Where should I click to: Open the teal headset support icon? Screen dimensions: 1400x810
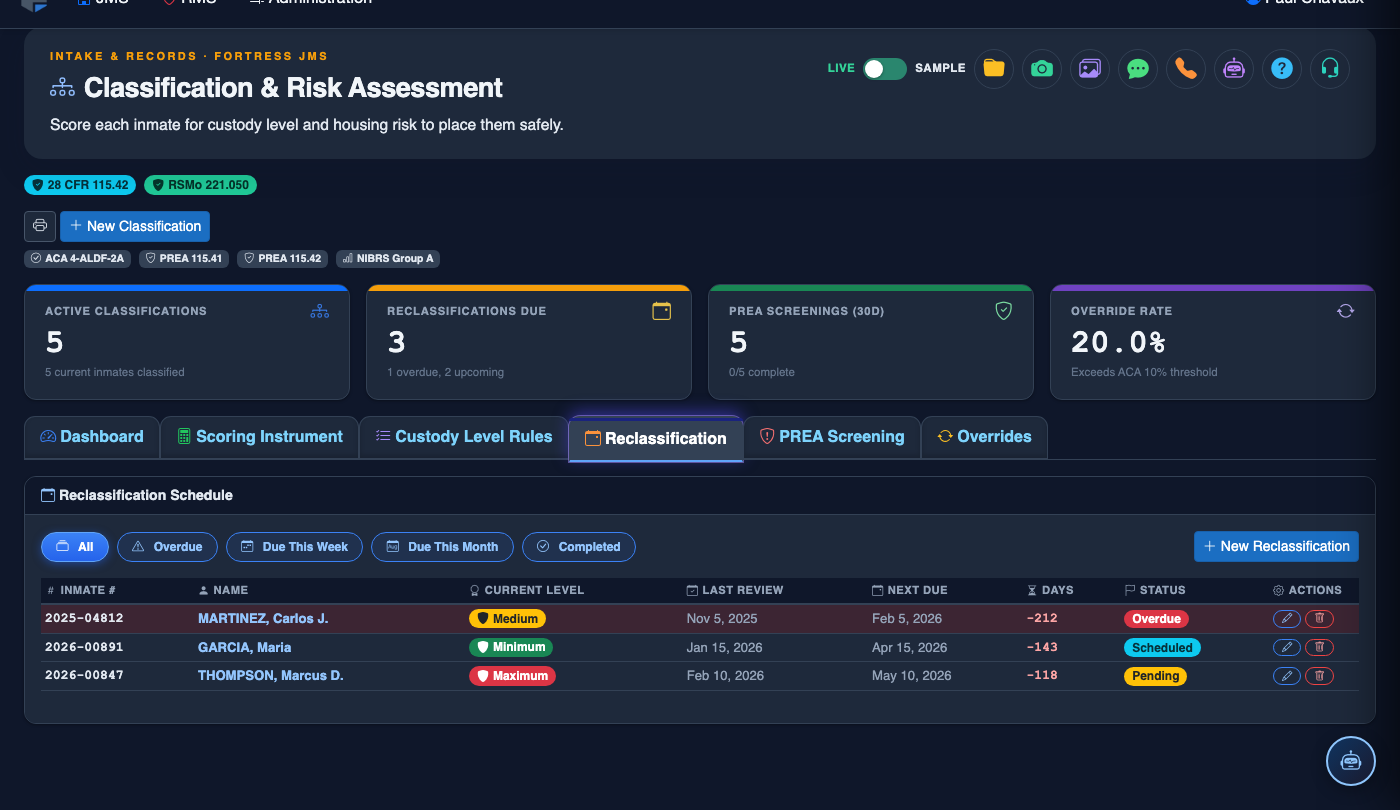pos(1330,68)
